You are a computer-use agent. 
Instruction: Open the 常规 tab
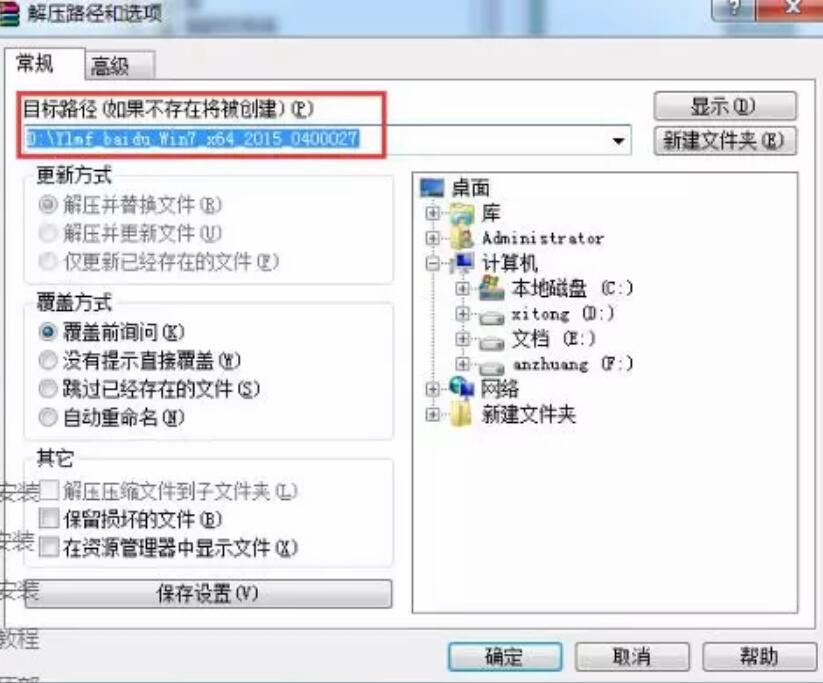[44, 64]
